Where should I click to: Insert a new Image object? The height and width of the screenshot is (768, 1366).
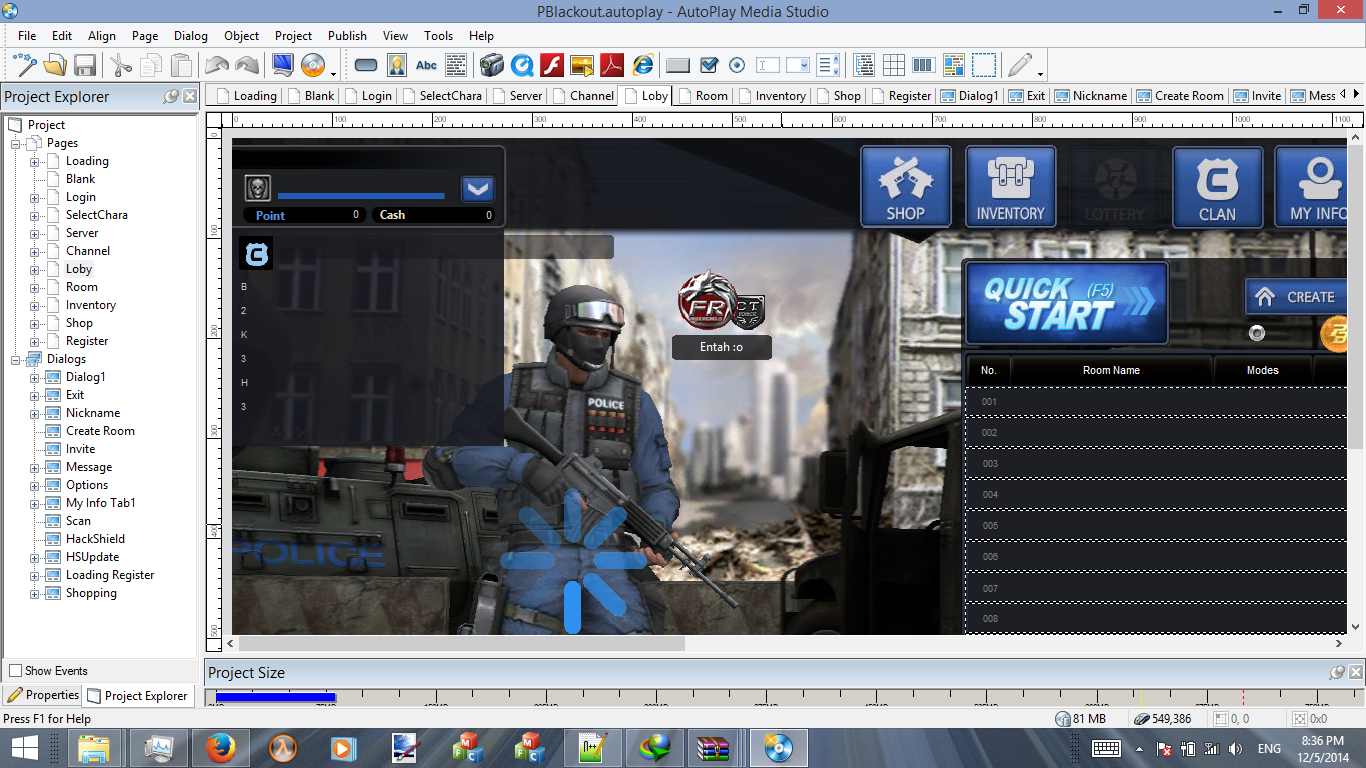(x=396, y=66)
